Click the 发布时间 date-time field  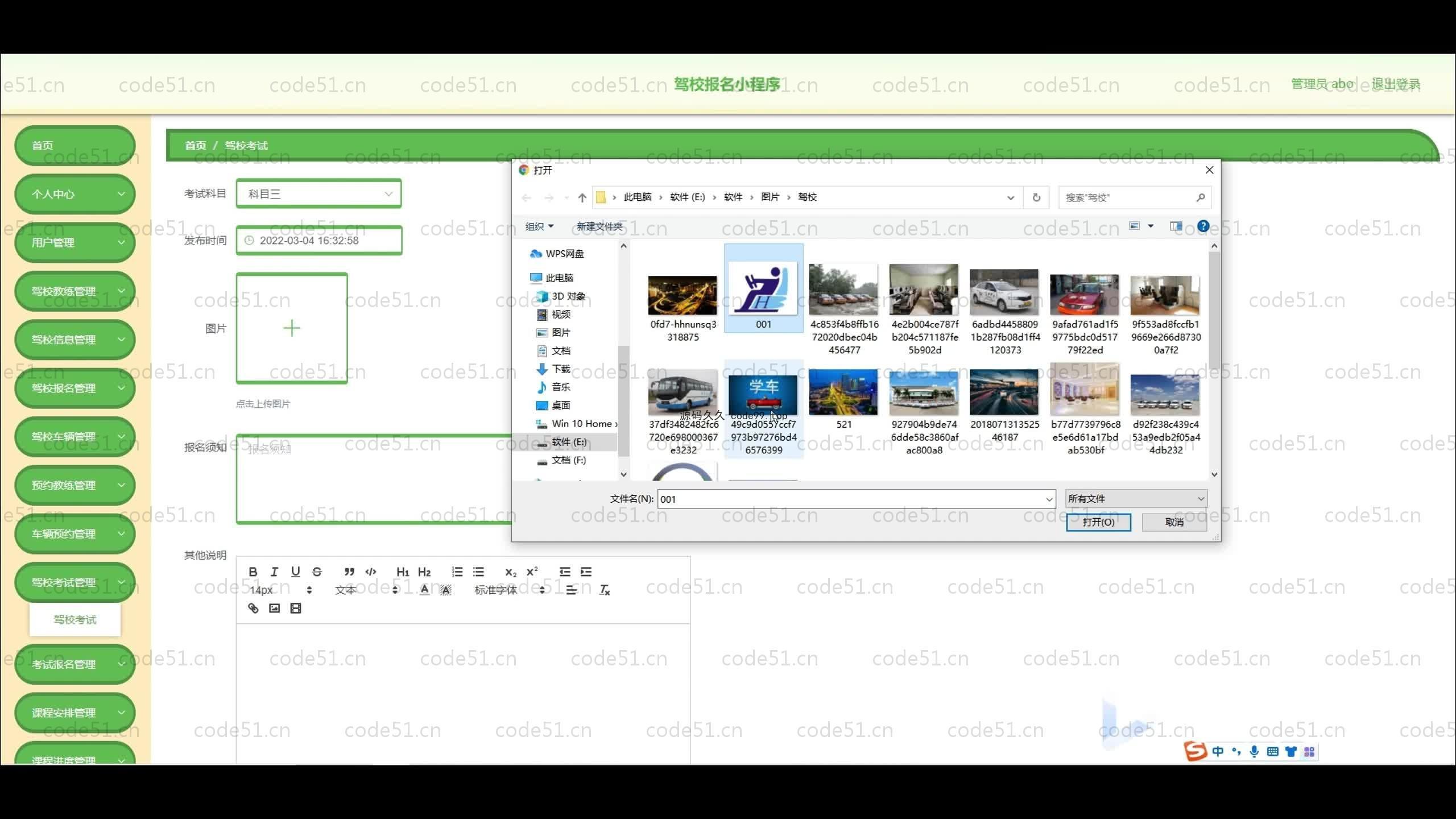click(319, 240)
